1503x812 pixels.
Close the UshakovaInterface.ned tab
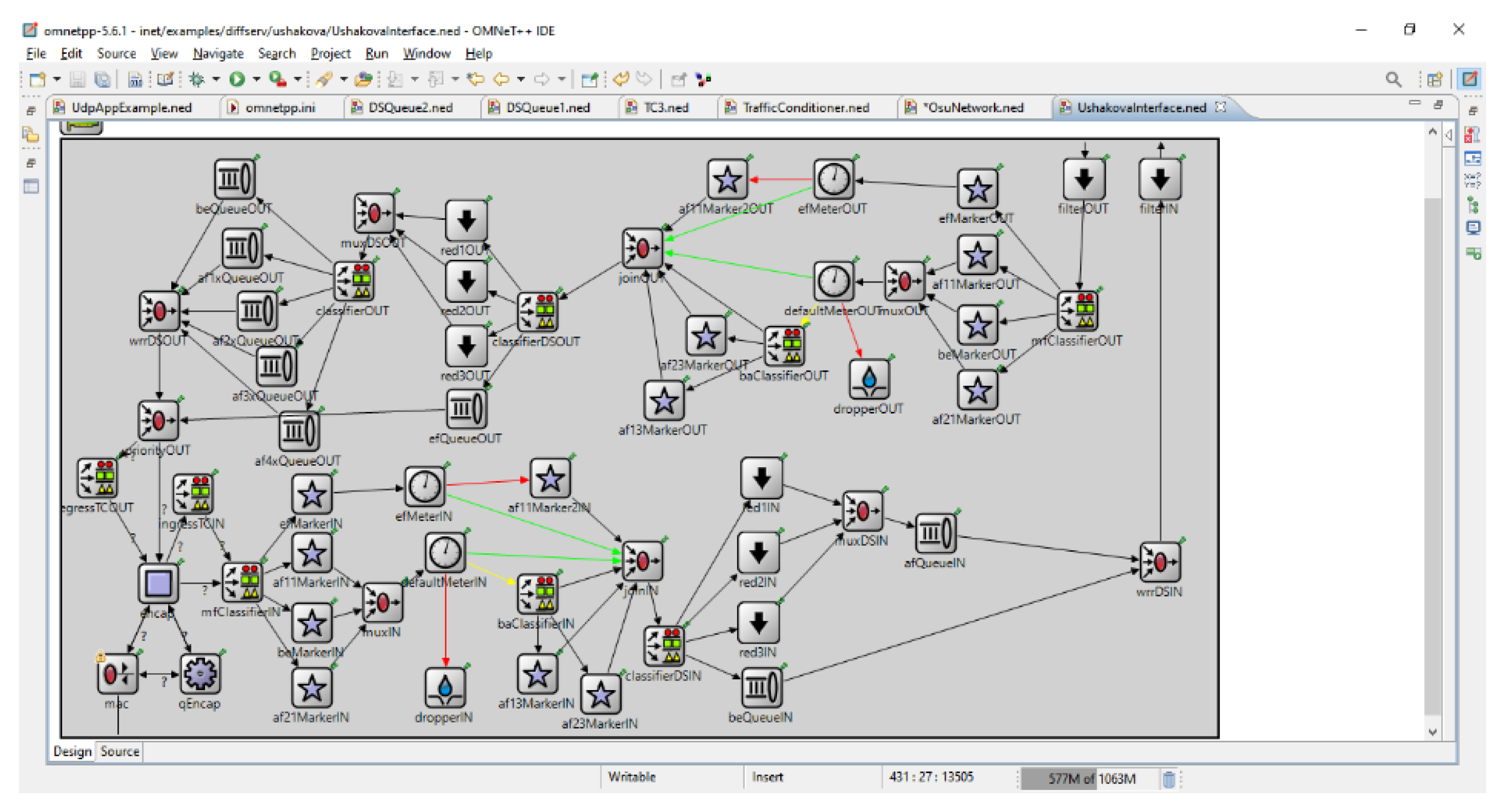pos(1221,107)
